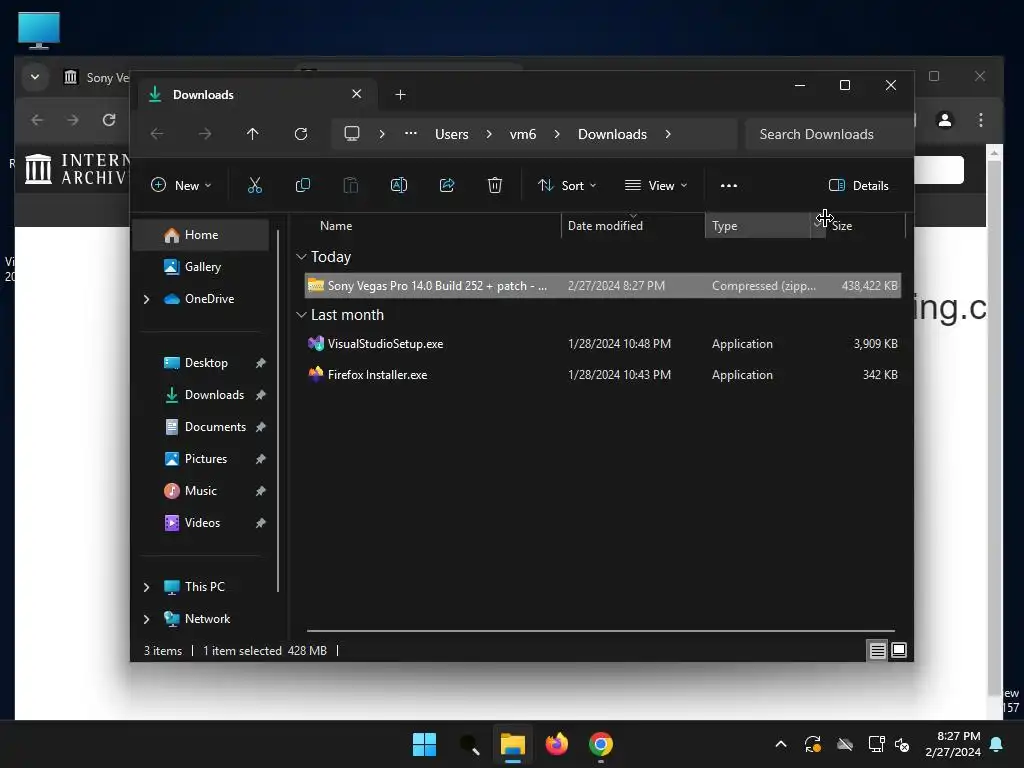
Task: Open the See more three-dots menu
Action: 729,185
